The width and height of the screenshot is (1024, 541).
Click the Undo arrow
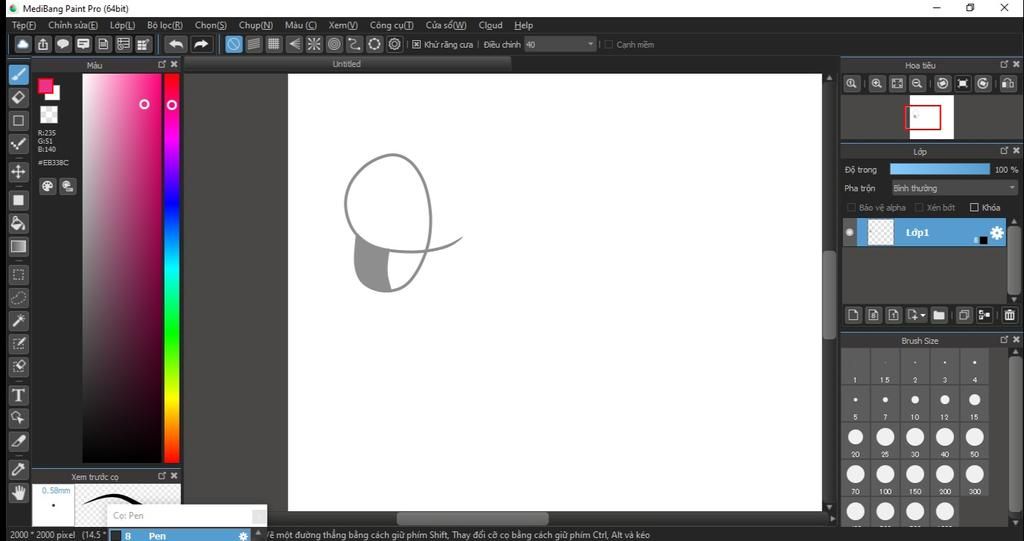pyautogui.click(x=175, y=44)
